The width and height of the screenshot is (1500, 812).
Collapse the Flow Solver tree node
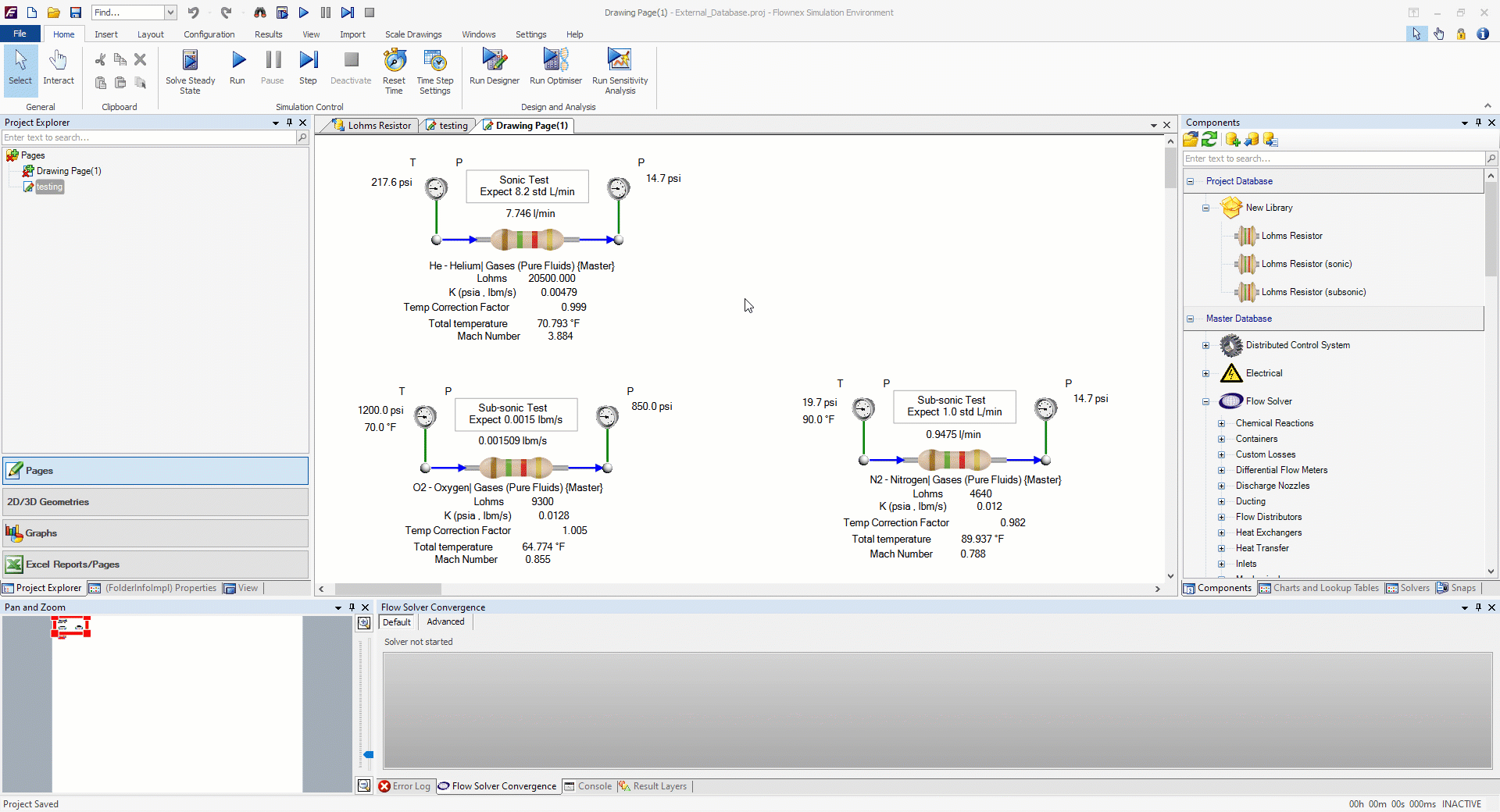(1205, 401)
